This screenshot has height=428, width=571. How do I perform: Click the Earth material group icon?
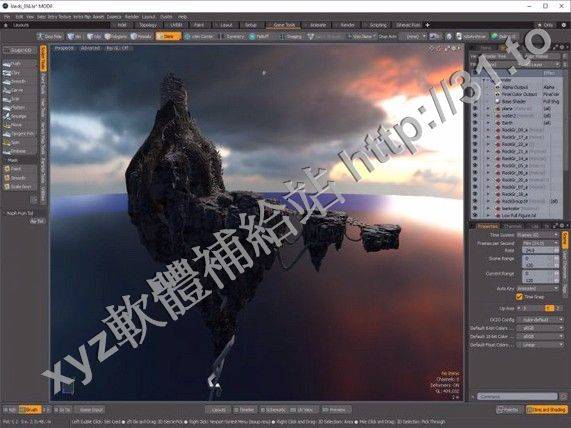[497, 123]
